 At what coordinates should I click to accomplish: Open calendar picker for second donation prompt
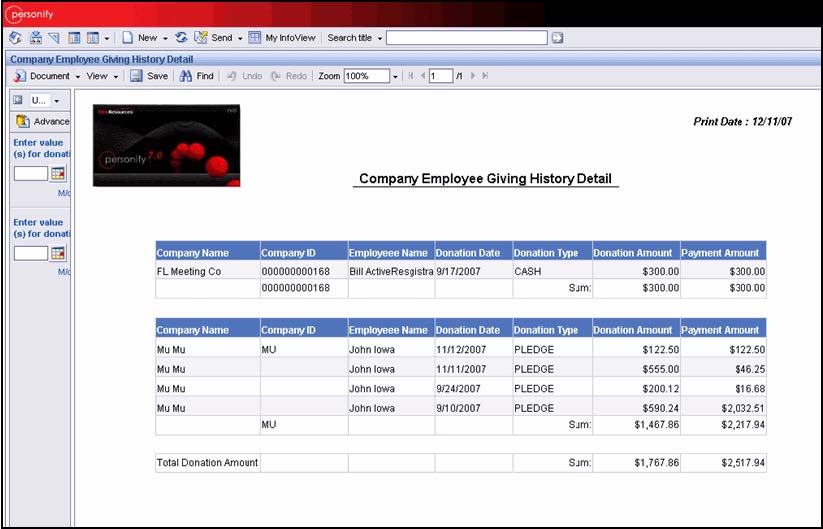coord(58,253)
